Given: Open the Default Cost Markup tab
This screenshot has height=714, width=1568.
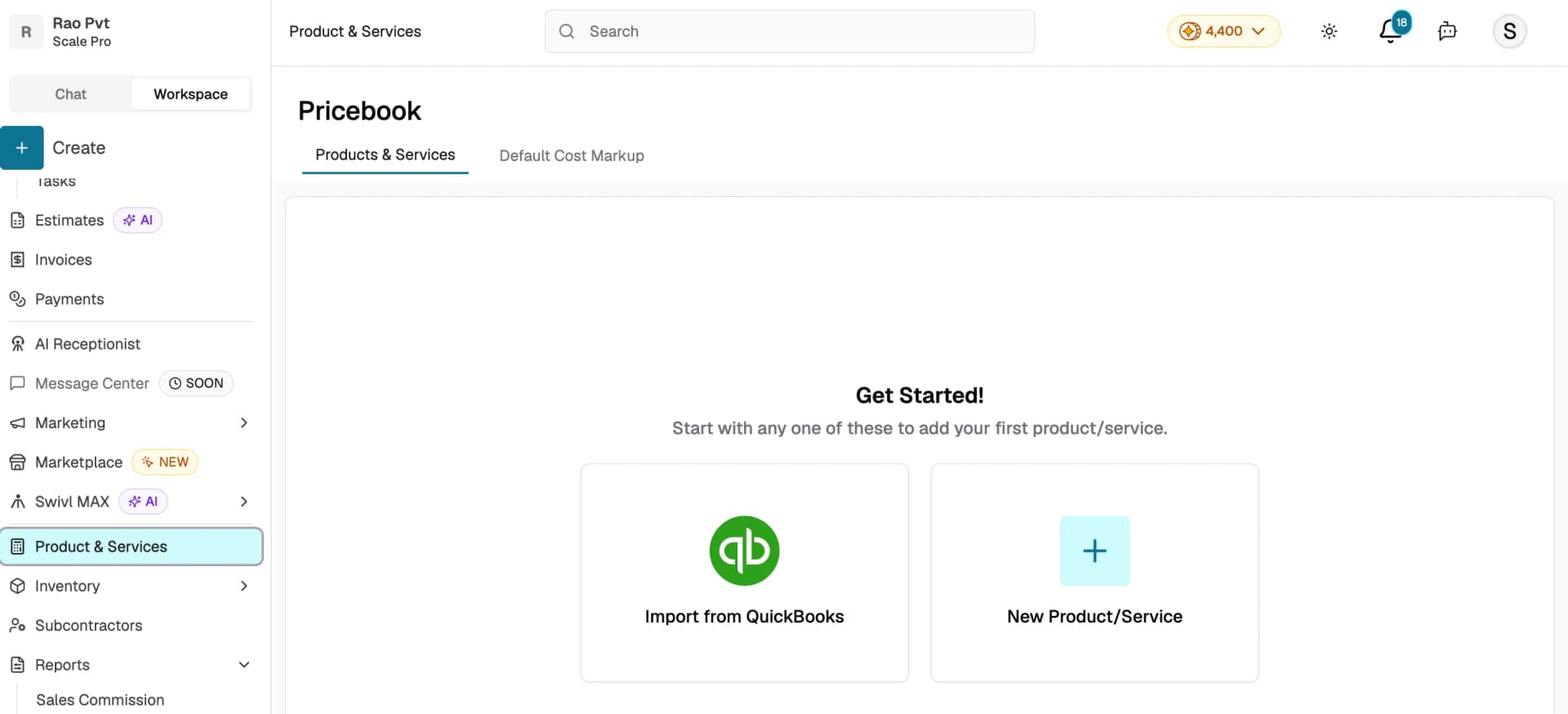Looking at the screenshot, I should 572,156.
